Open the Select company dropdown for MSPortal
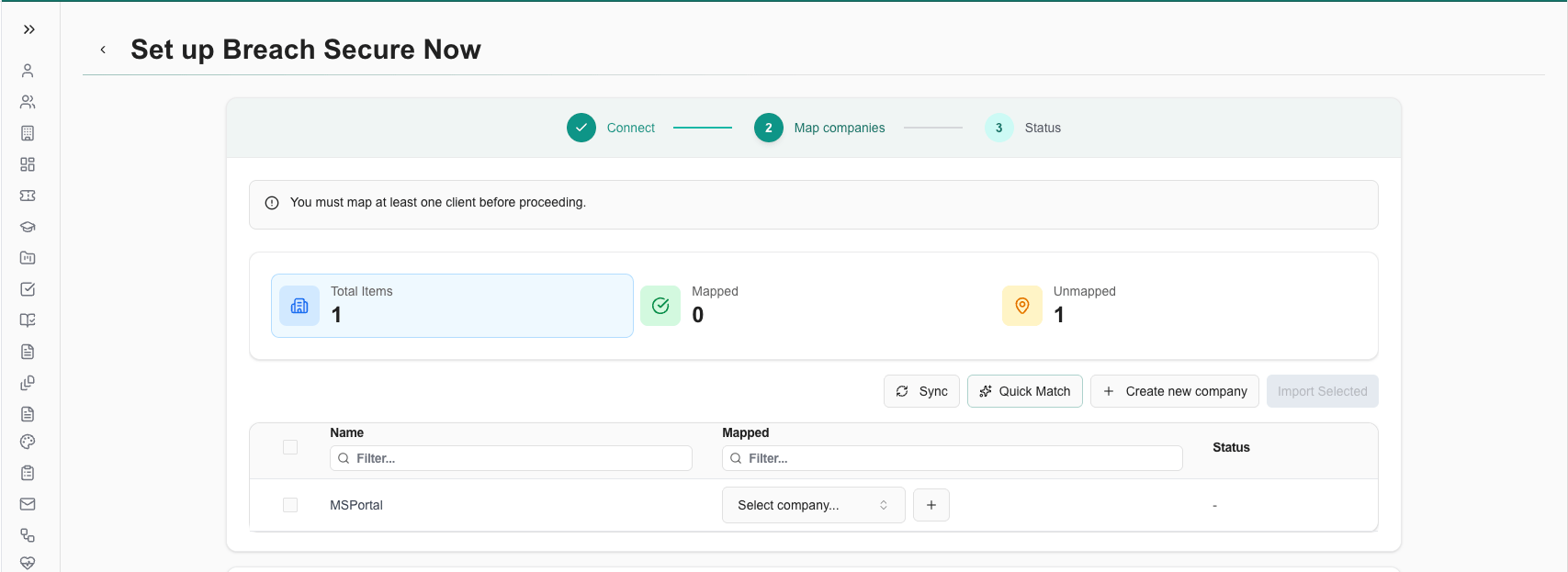The width and height of the screenshot is (1568, 572). (x=814, y=505)
